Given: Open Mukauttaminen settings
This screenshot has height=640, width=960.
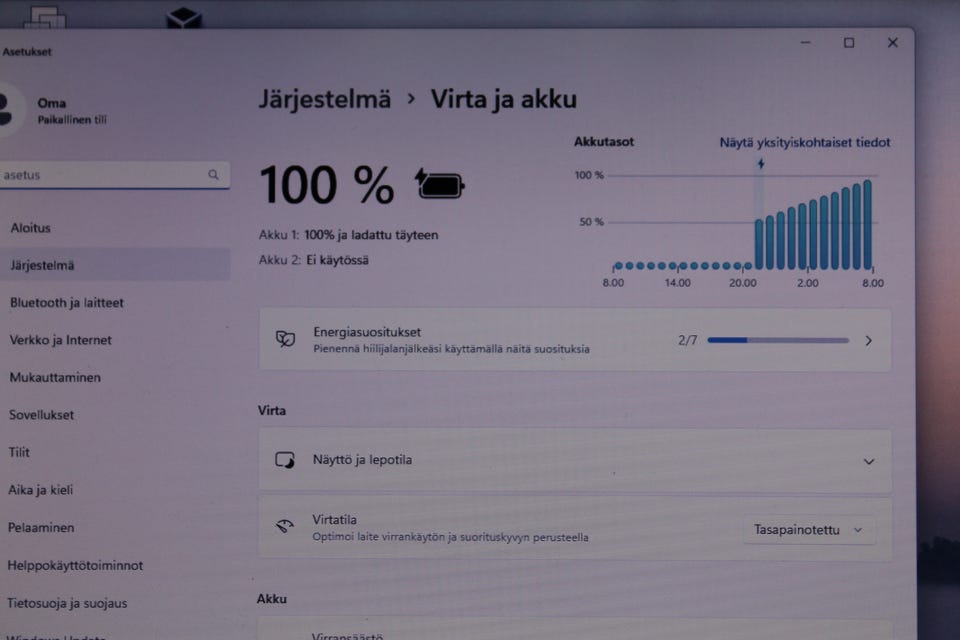Looking at the screenshot, I should (55, 377).
